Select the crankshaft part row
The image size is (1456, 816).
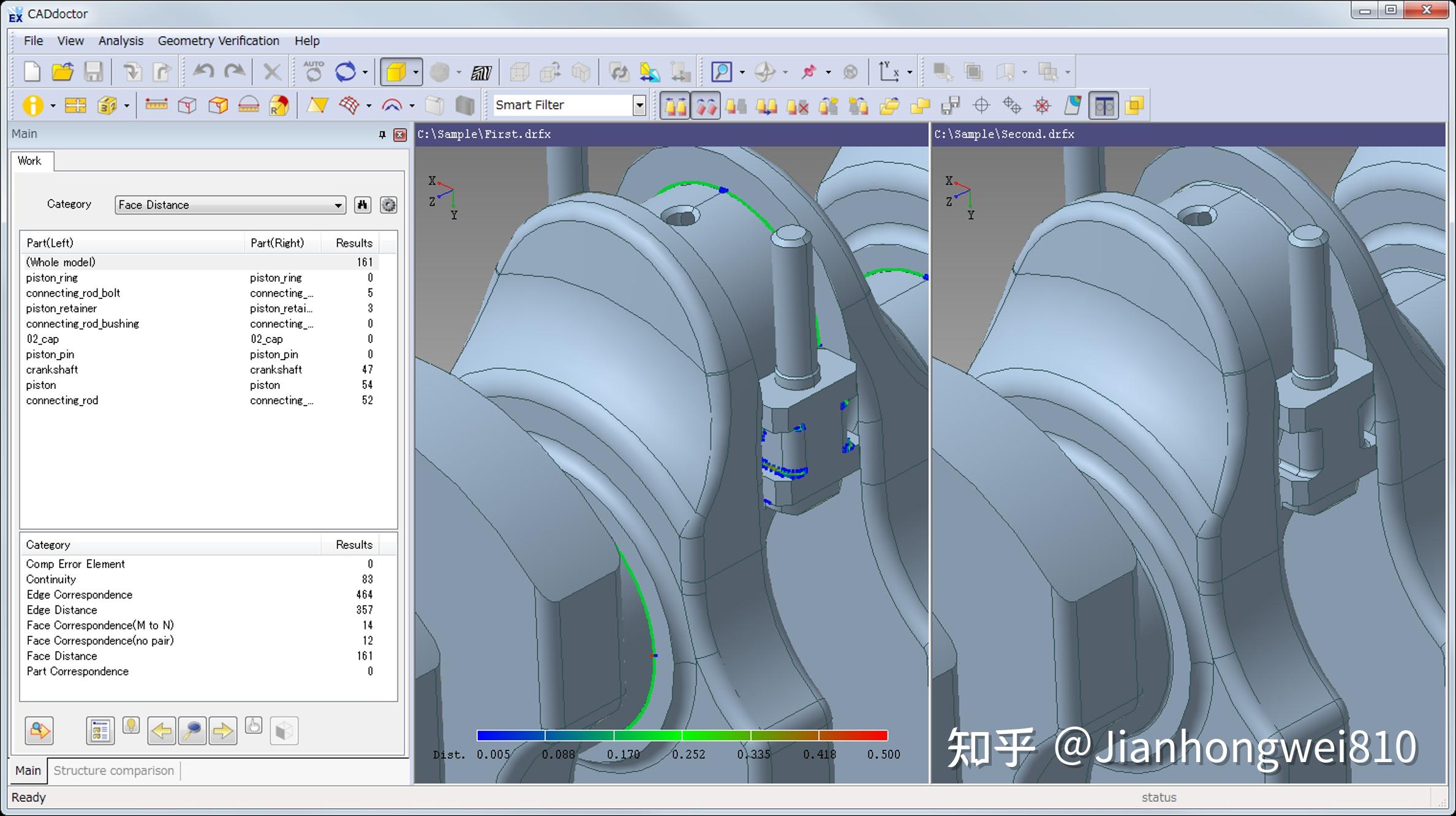pyautogui.click(x=52, y=369)
